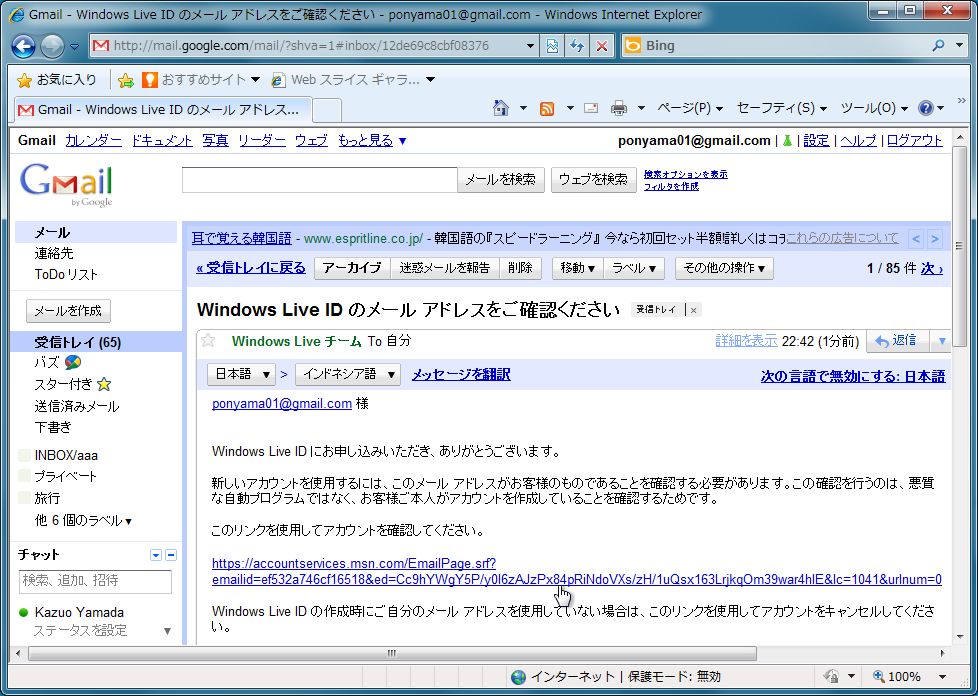This screenshot has width=978, height=696.
Task: Click the Home icon in command bar
Action: [500, 109]
